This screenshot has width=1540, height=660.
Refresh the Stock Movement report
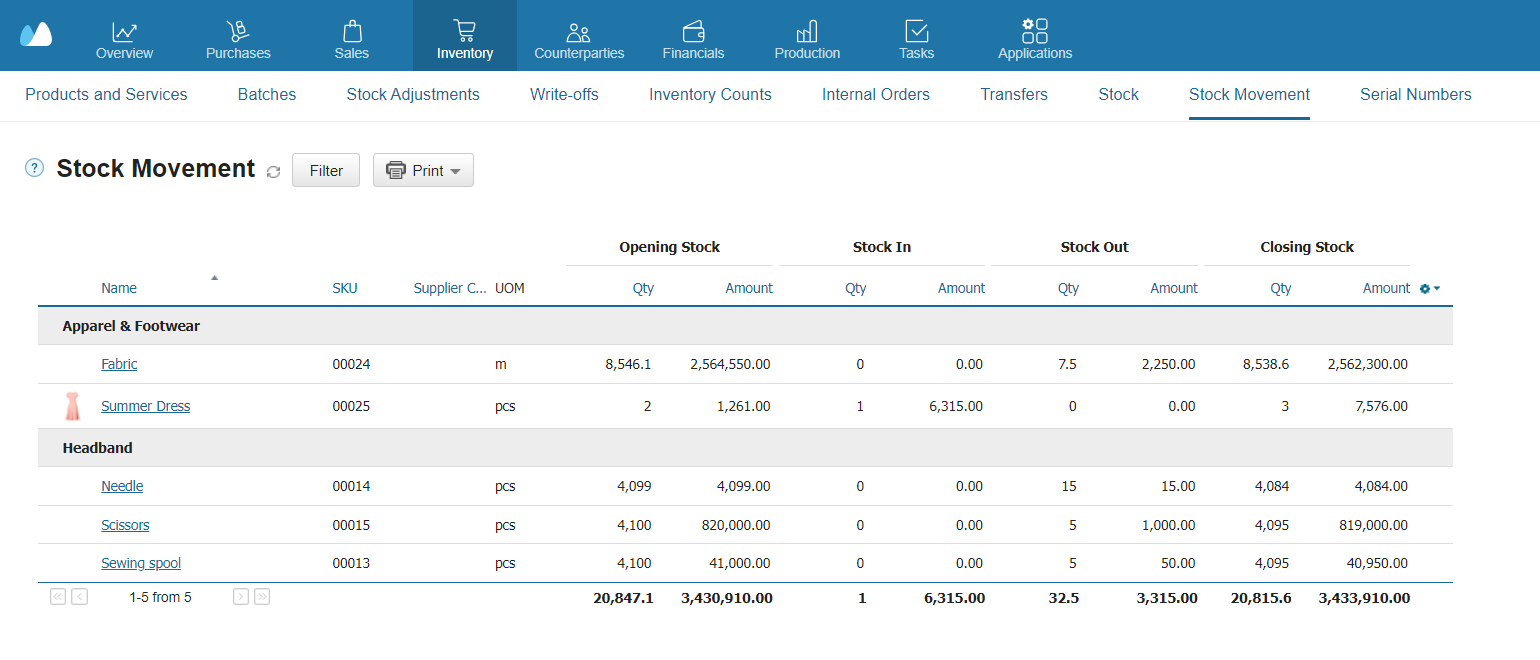273,171
